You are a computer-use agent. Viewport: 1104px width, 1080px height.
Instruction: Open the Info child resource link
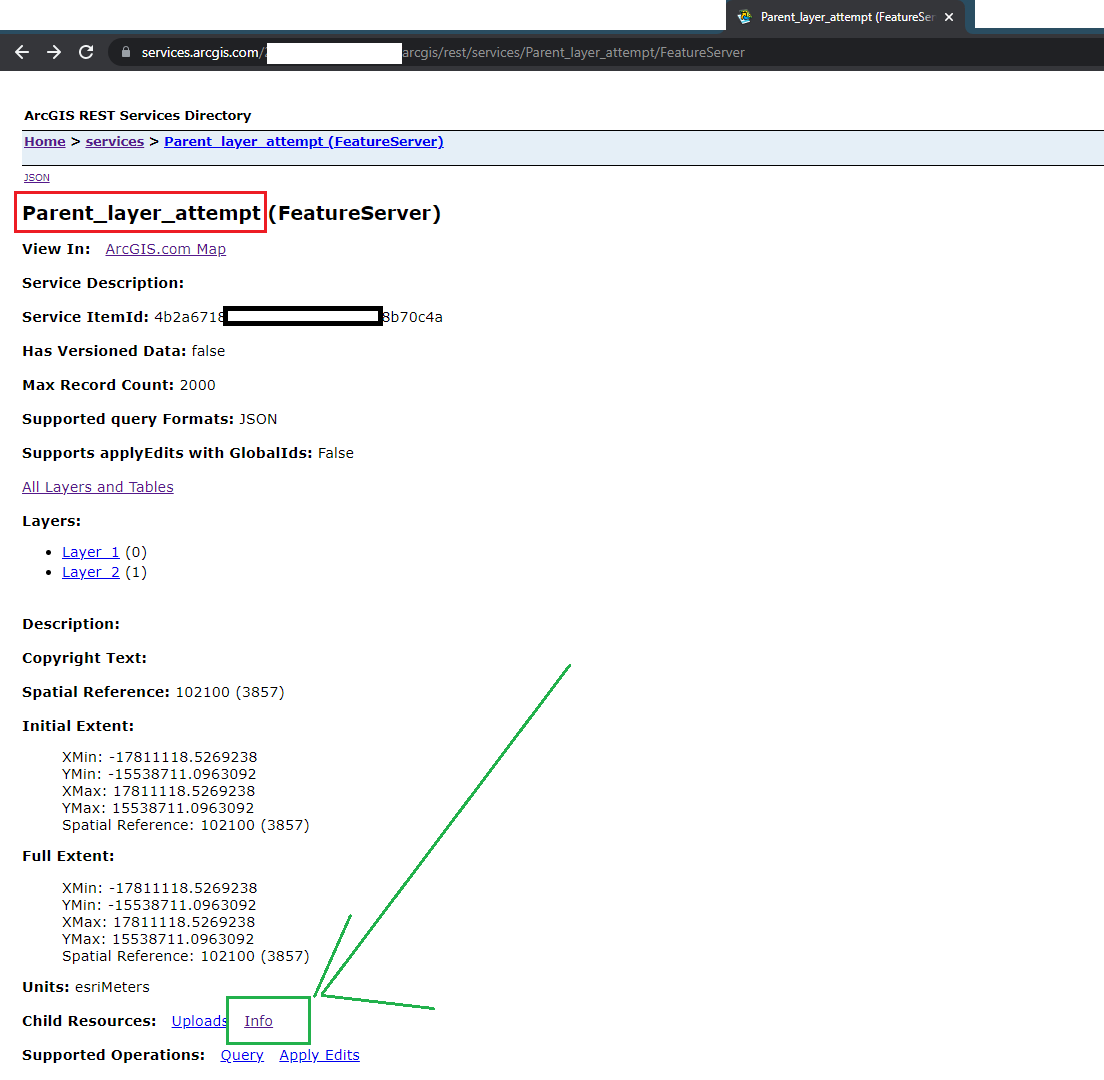click(258, 1021)
